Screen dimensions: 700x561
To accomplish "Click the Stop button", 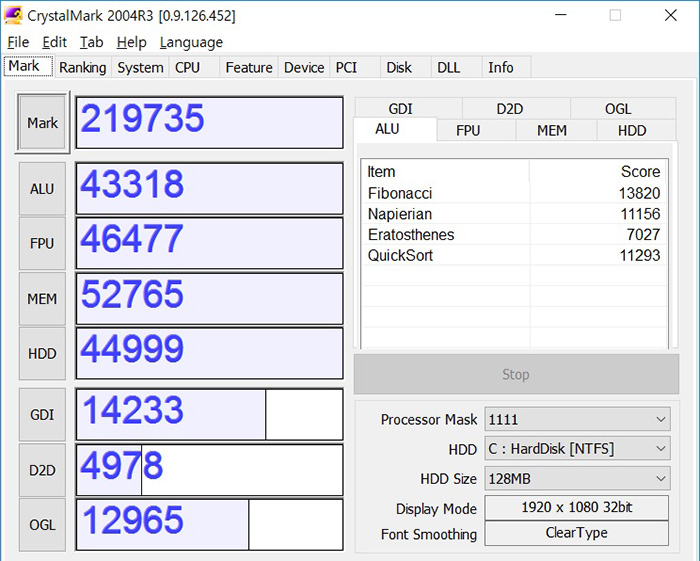I will [516, 374].
